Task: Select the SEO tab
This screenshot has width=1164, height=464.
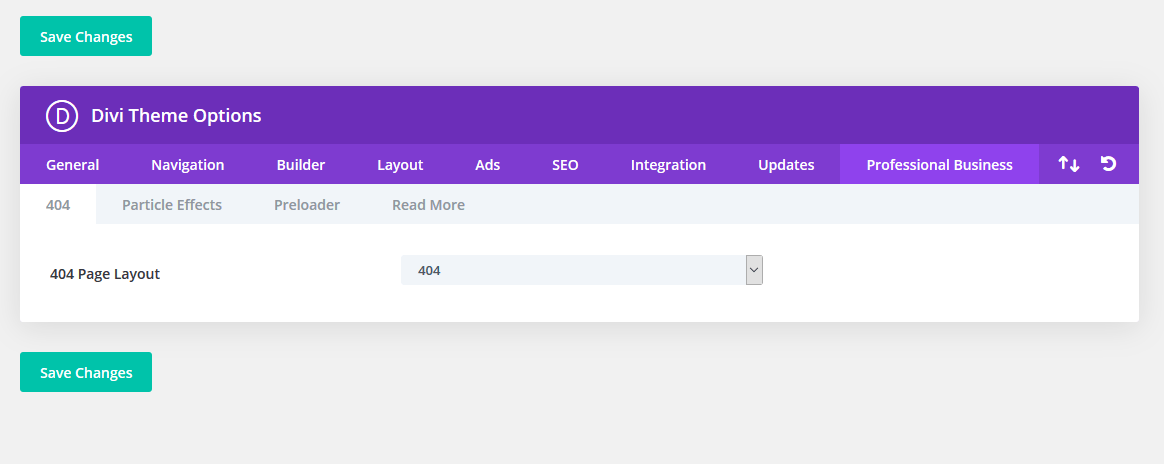Action: (x=565, y=165)
